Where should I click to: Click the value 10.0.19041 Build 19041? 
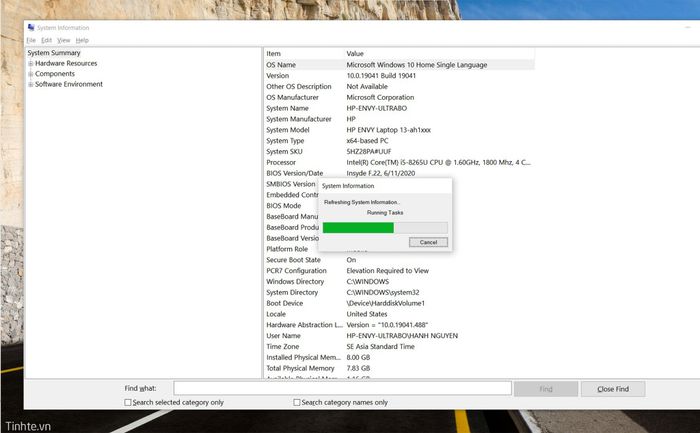tap(381, 75)
